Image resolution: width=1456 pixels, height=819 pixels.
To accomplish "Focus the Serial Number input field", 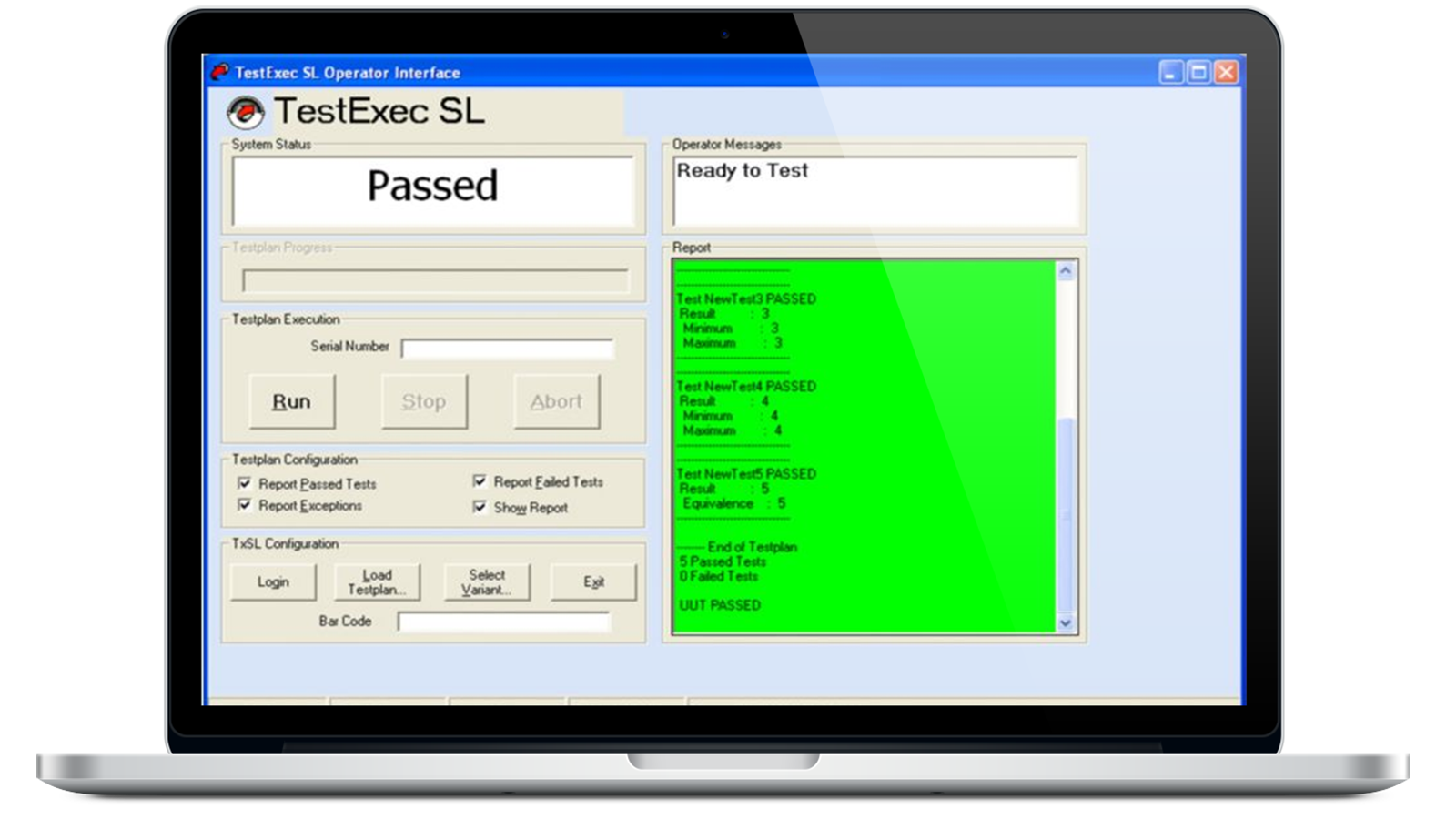I will [508, 349].
